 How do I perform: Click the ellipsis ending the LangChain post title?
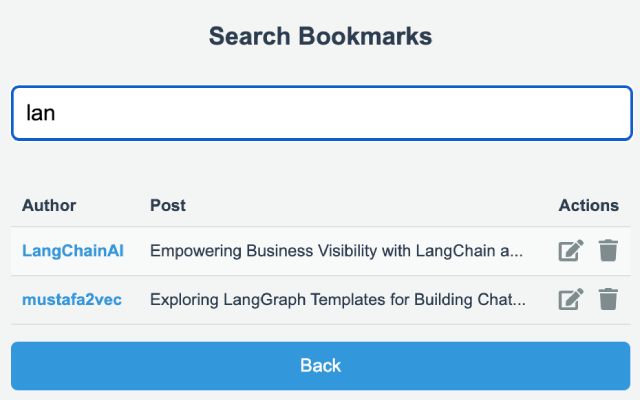517,252
